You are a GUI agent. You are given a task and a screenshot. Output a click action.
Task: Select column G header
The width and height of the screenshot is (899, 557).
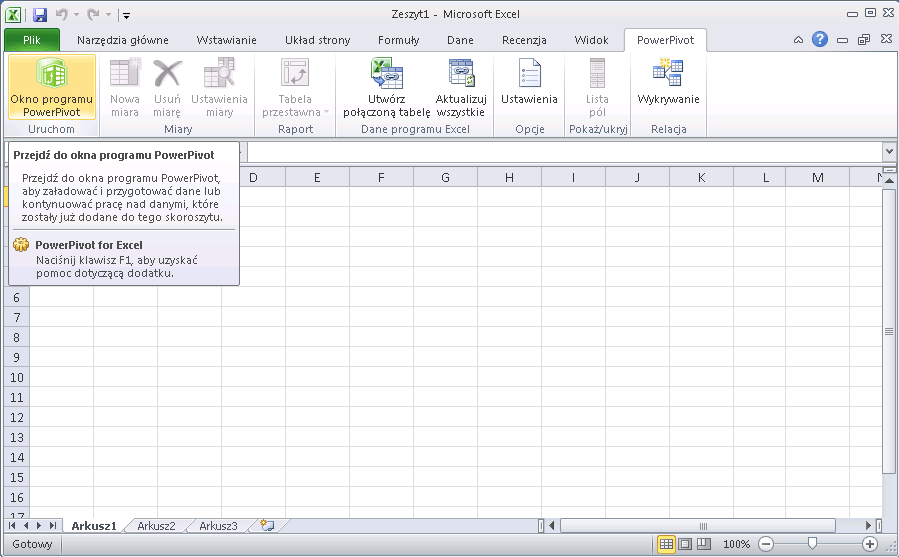click(445, 177)
